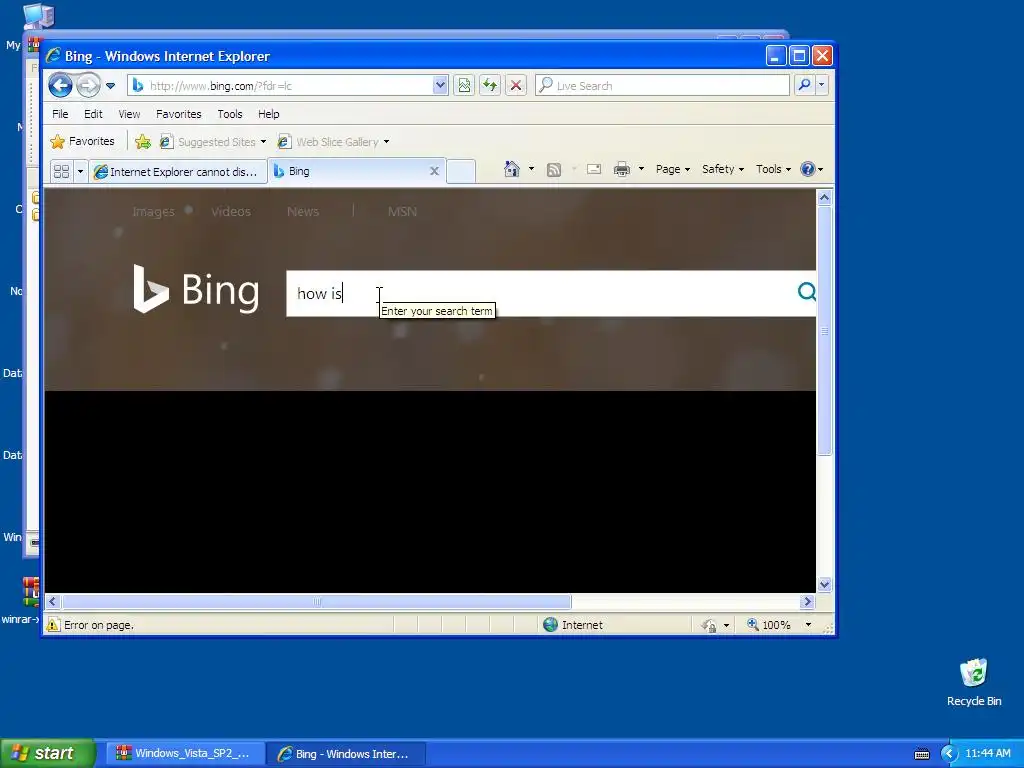The width and height of the screenshot is (1024, 768).
Task: Click the Live Search box
Action: click(662, 86)
